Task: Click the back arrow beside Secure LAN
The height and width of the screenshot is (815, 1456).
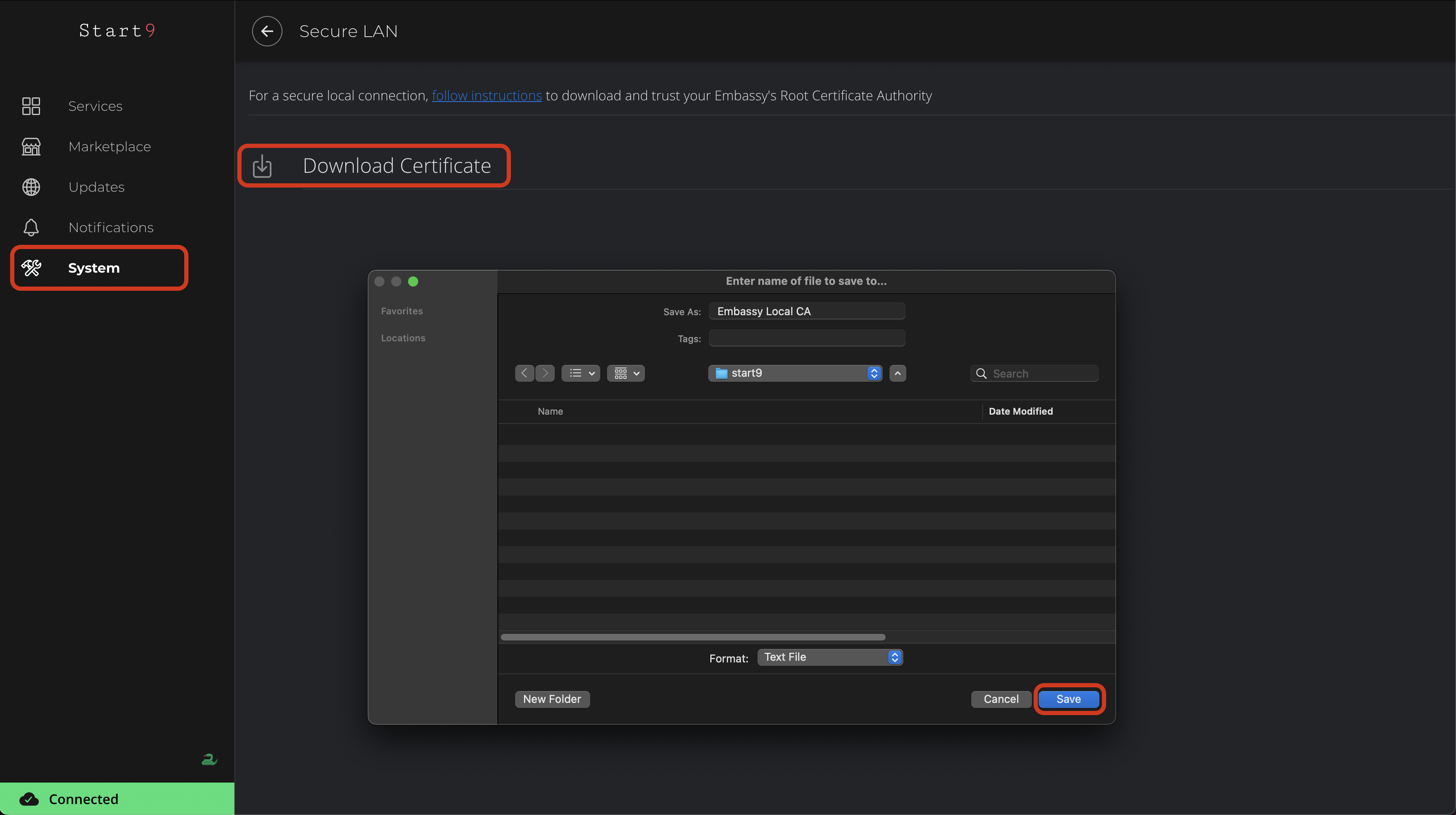Action: (x=267, y=31)
